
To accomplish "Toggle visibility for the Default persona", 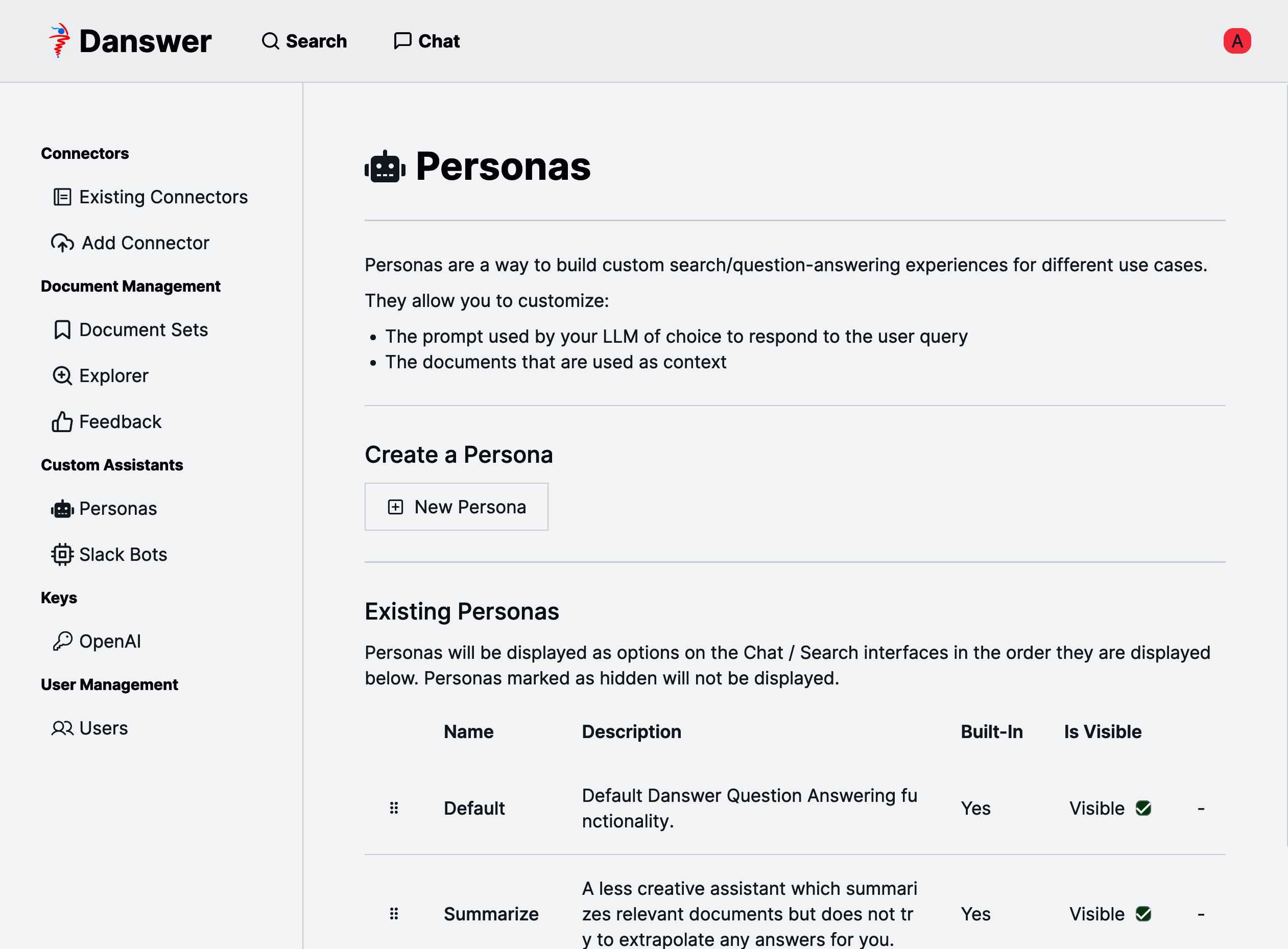I will click(1143, 808).
